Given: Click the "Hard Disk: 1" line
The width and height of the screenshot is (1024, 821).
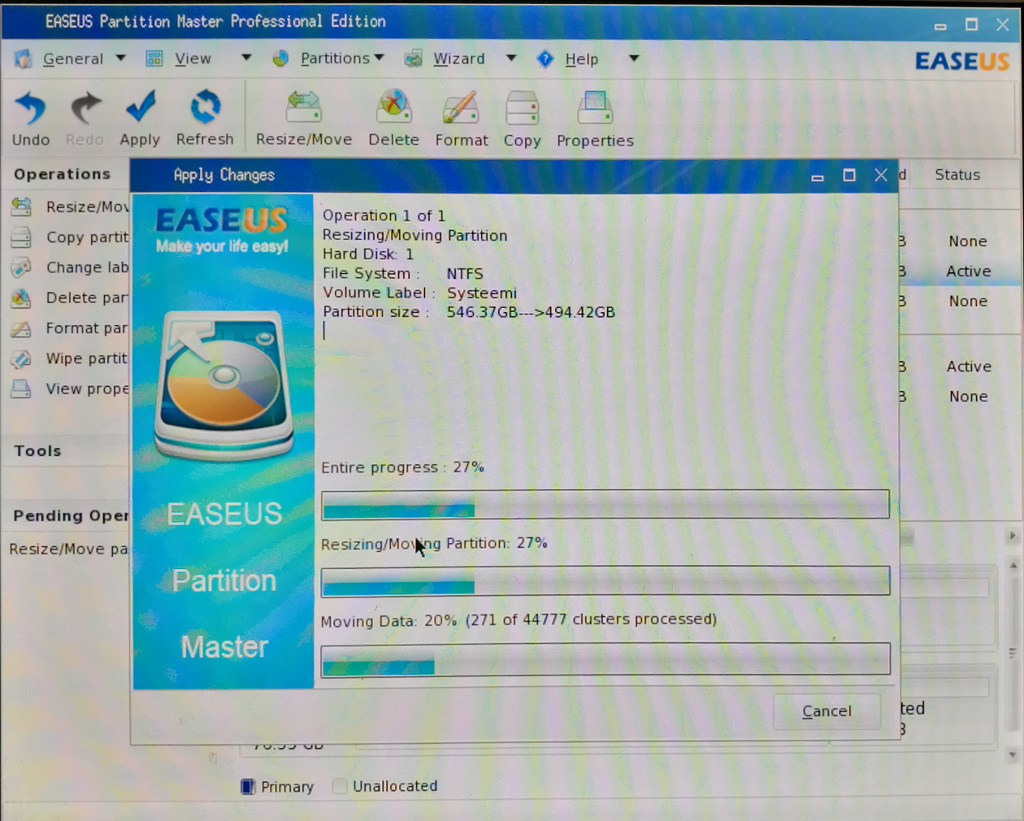Looking at the screenshot, I should 368,254.
